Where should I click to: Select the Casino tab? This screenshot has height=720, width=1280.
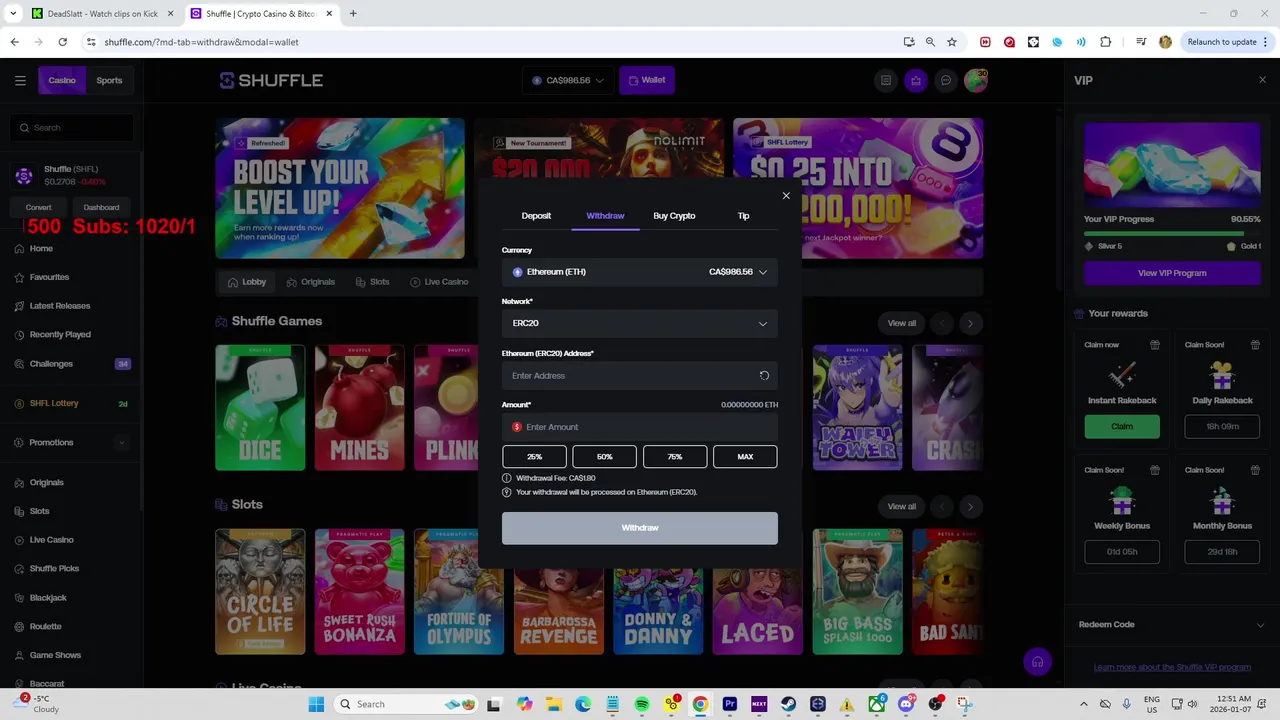62,80
